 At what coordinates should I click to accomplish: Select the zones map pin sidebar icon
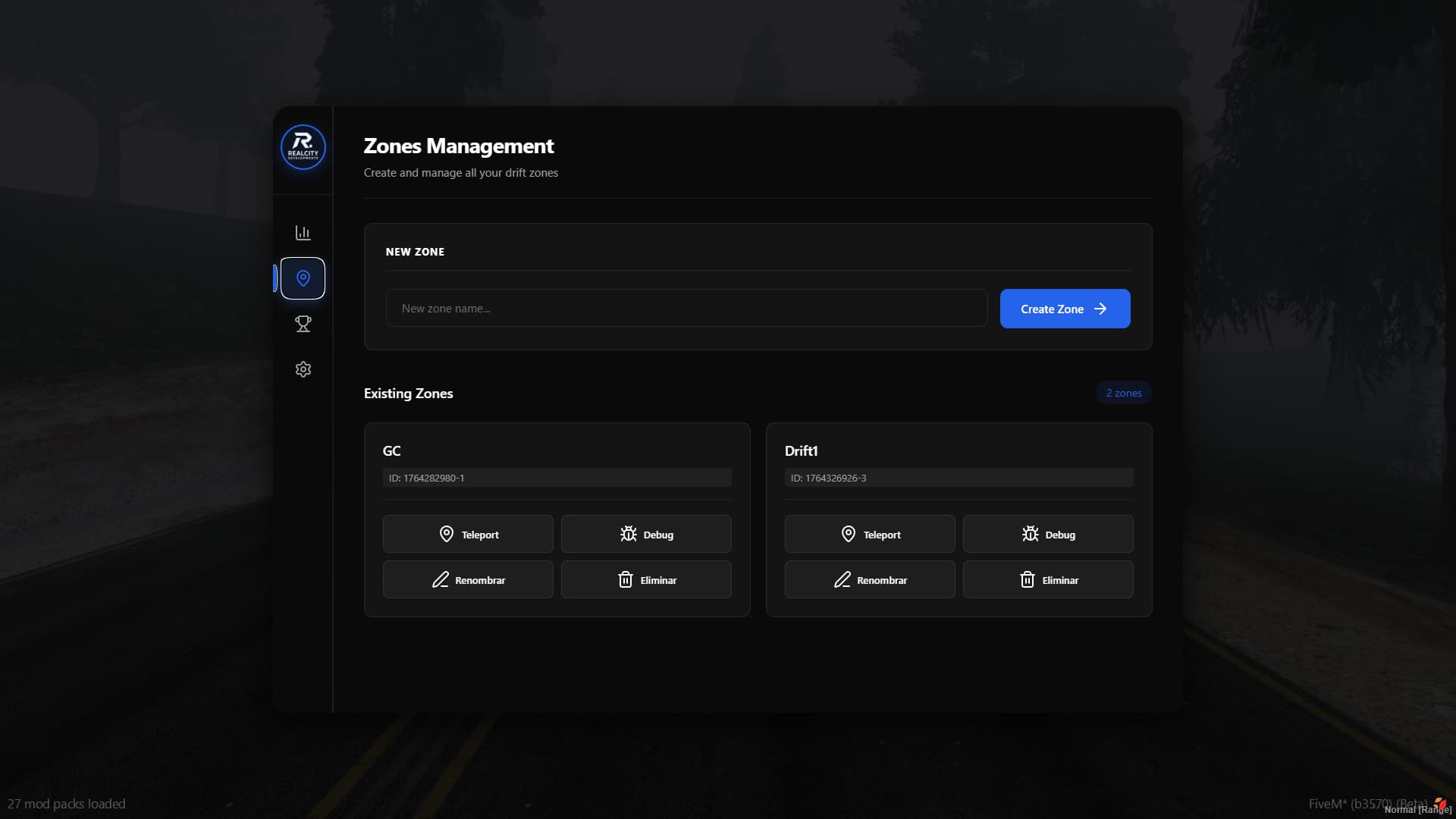click(303, 278)
